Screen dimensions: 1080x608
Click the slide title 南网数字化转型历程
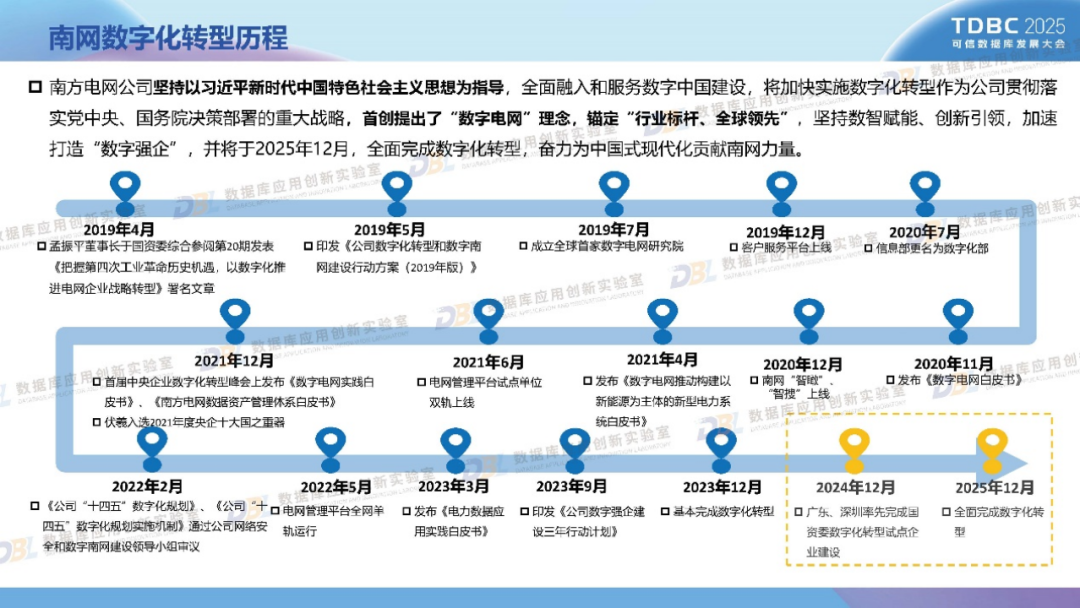click(x=168, y=37)
